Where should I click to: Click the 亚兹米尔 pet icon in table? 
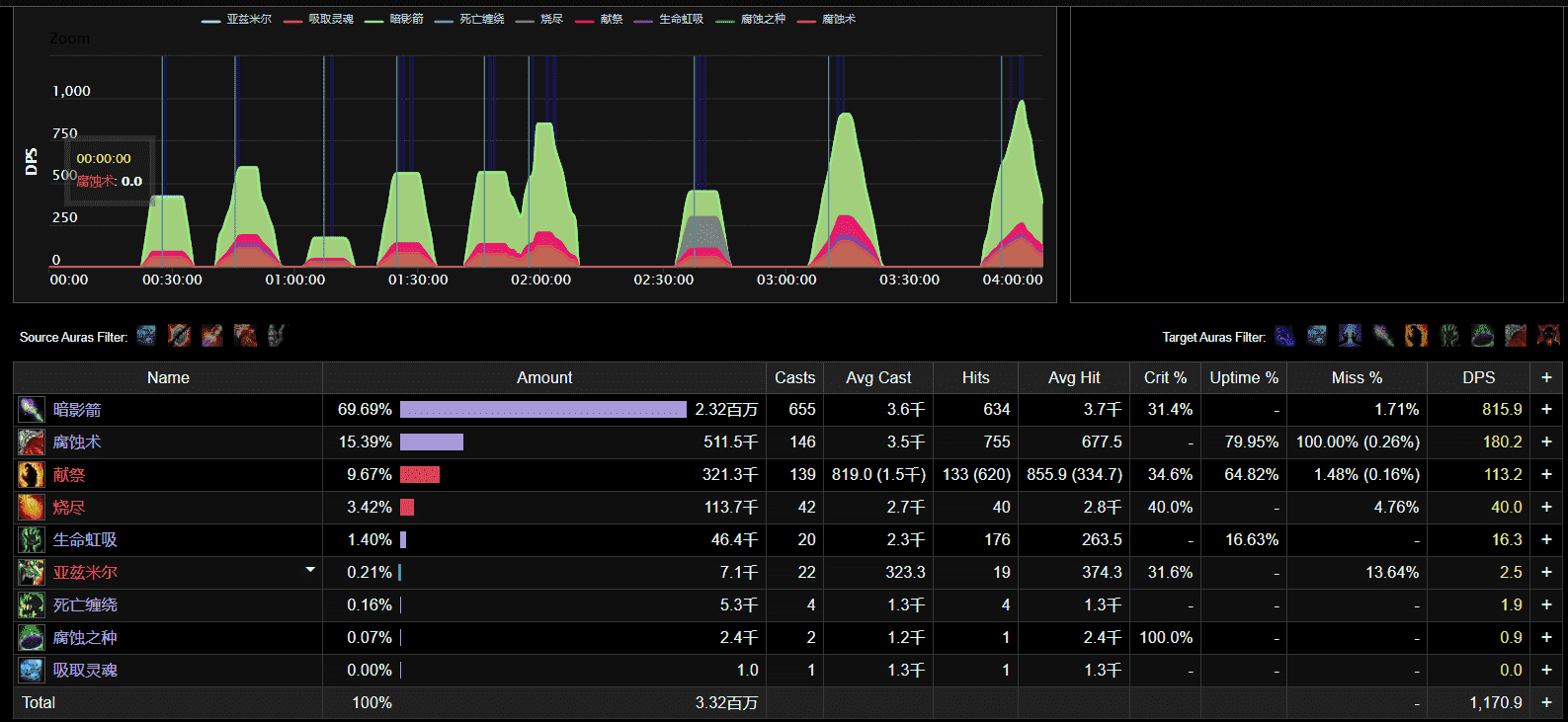pyautogui.click(x=32, y=572)
